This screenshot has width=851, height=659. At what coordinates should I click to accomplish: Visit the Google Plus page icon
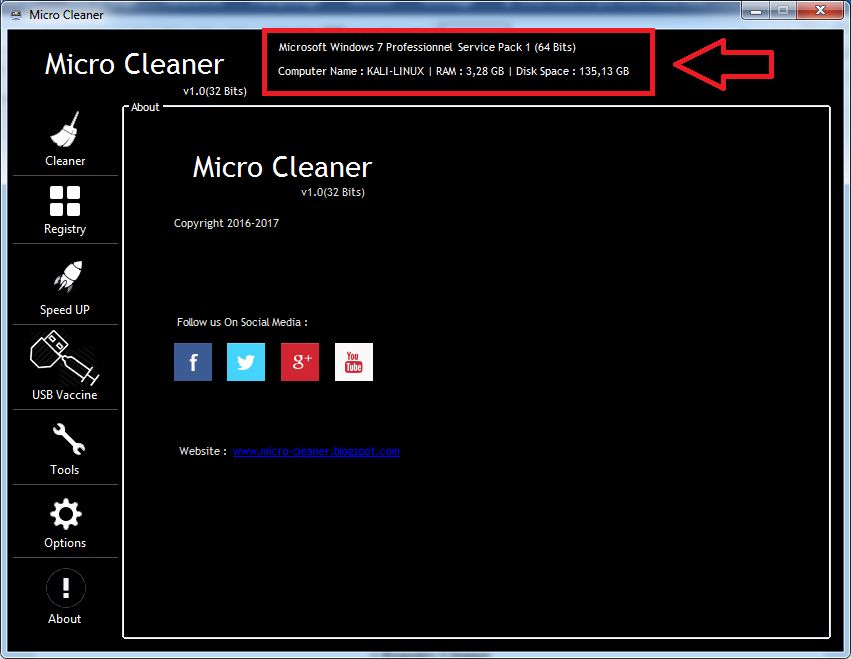coord(300,362)
